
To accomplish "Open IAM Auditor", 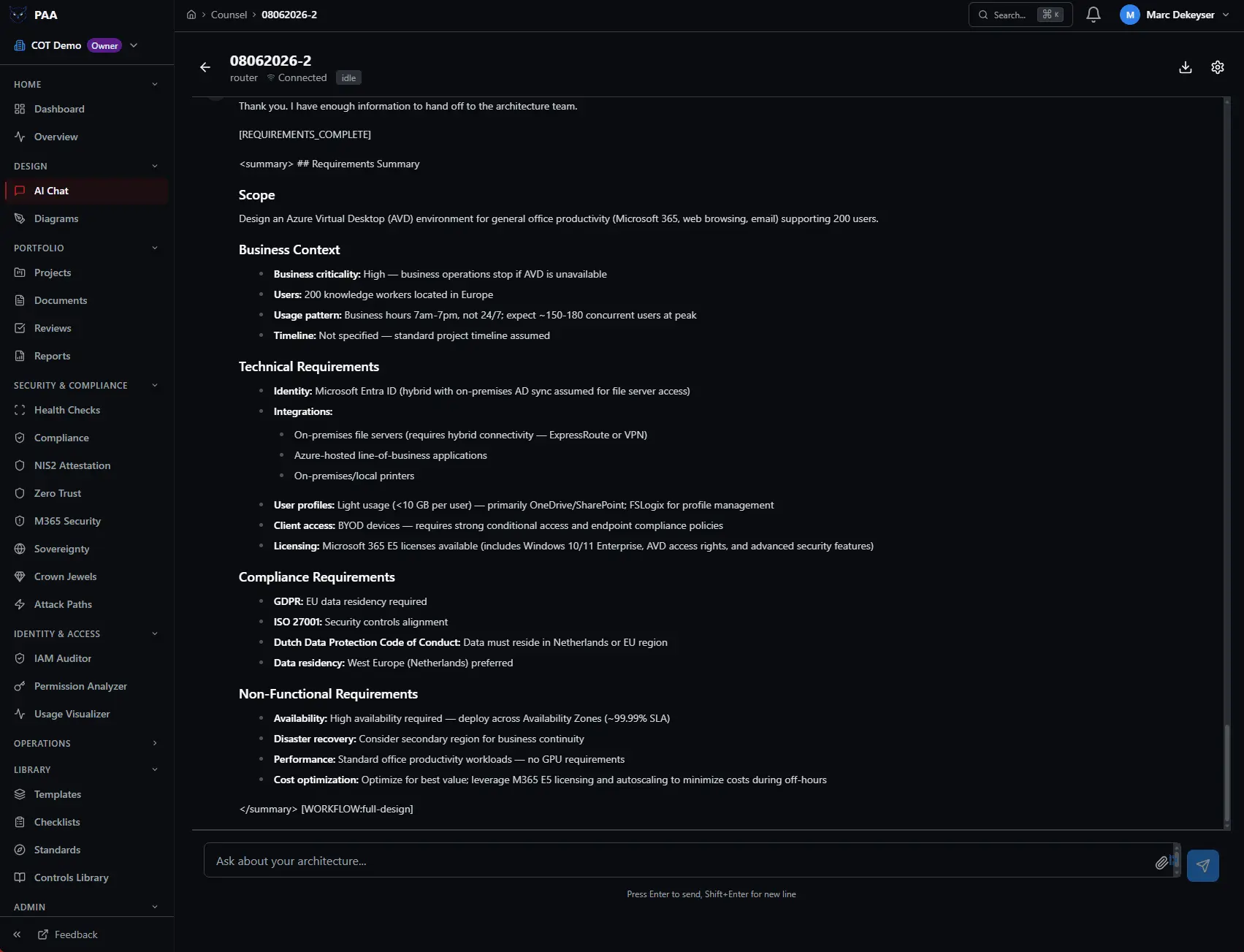I will pos(87,658).
